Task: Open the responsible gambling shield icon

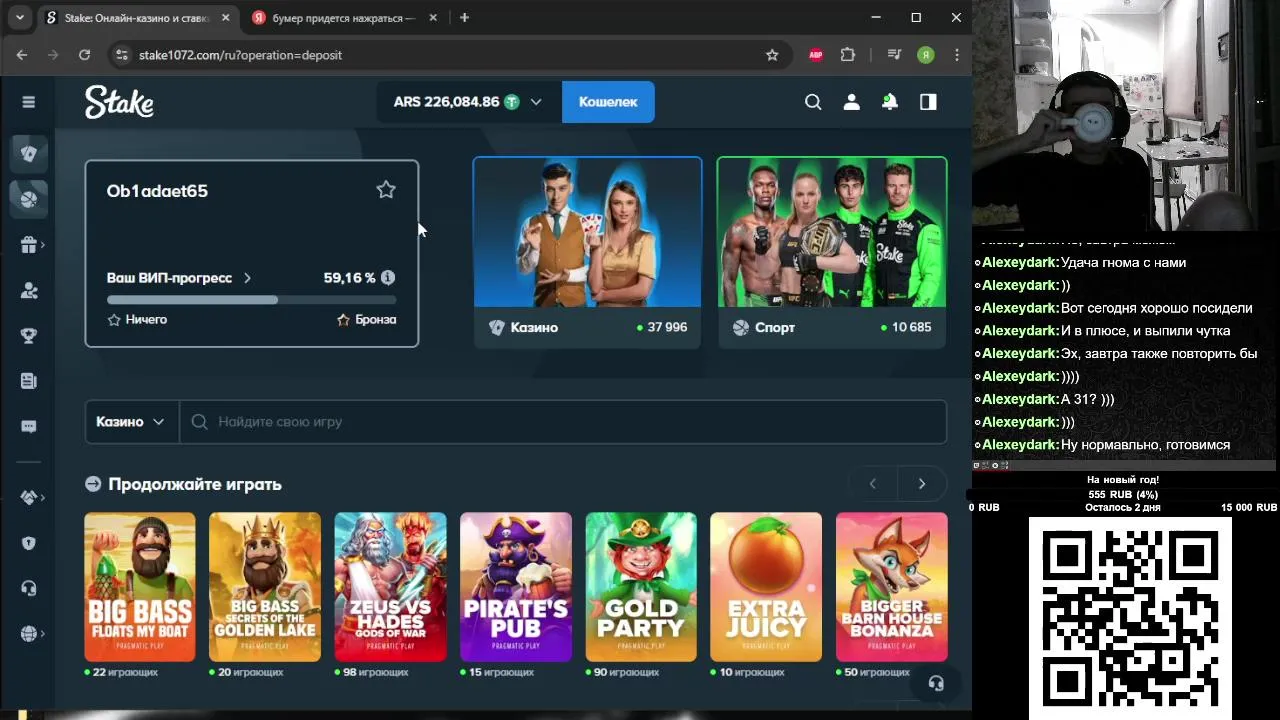Action: (x=28, y=543)
